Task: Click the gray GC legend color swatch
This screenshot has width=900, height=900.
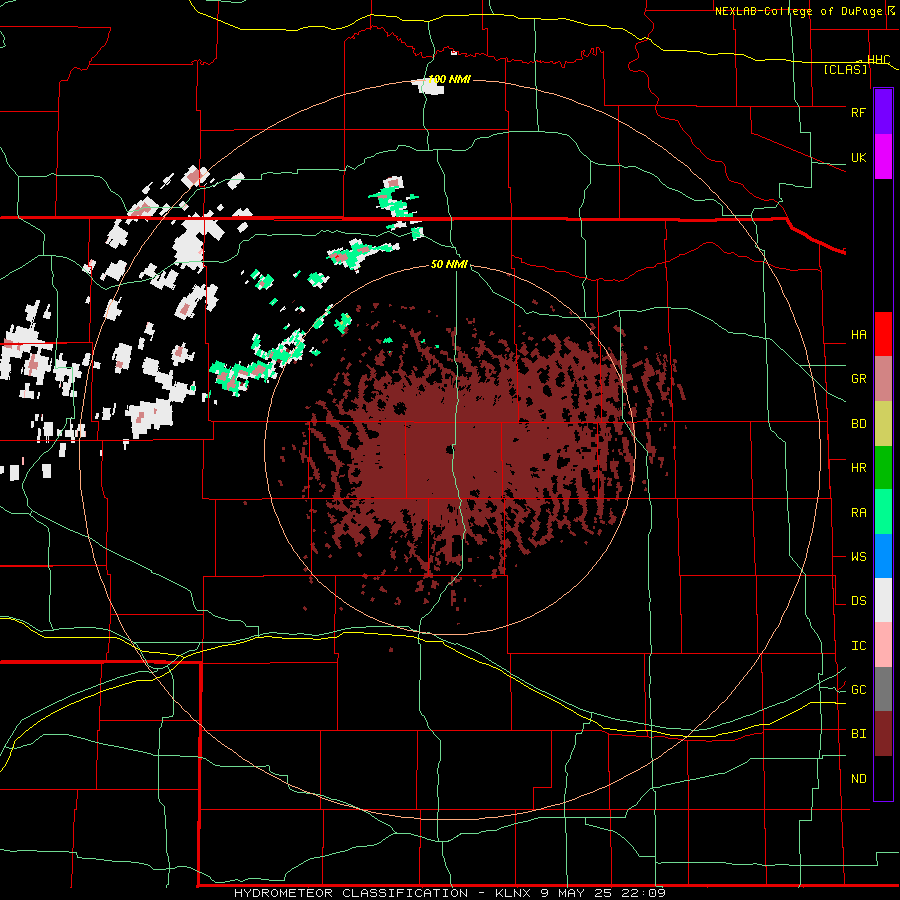Action: click(883, 689)
